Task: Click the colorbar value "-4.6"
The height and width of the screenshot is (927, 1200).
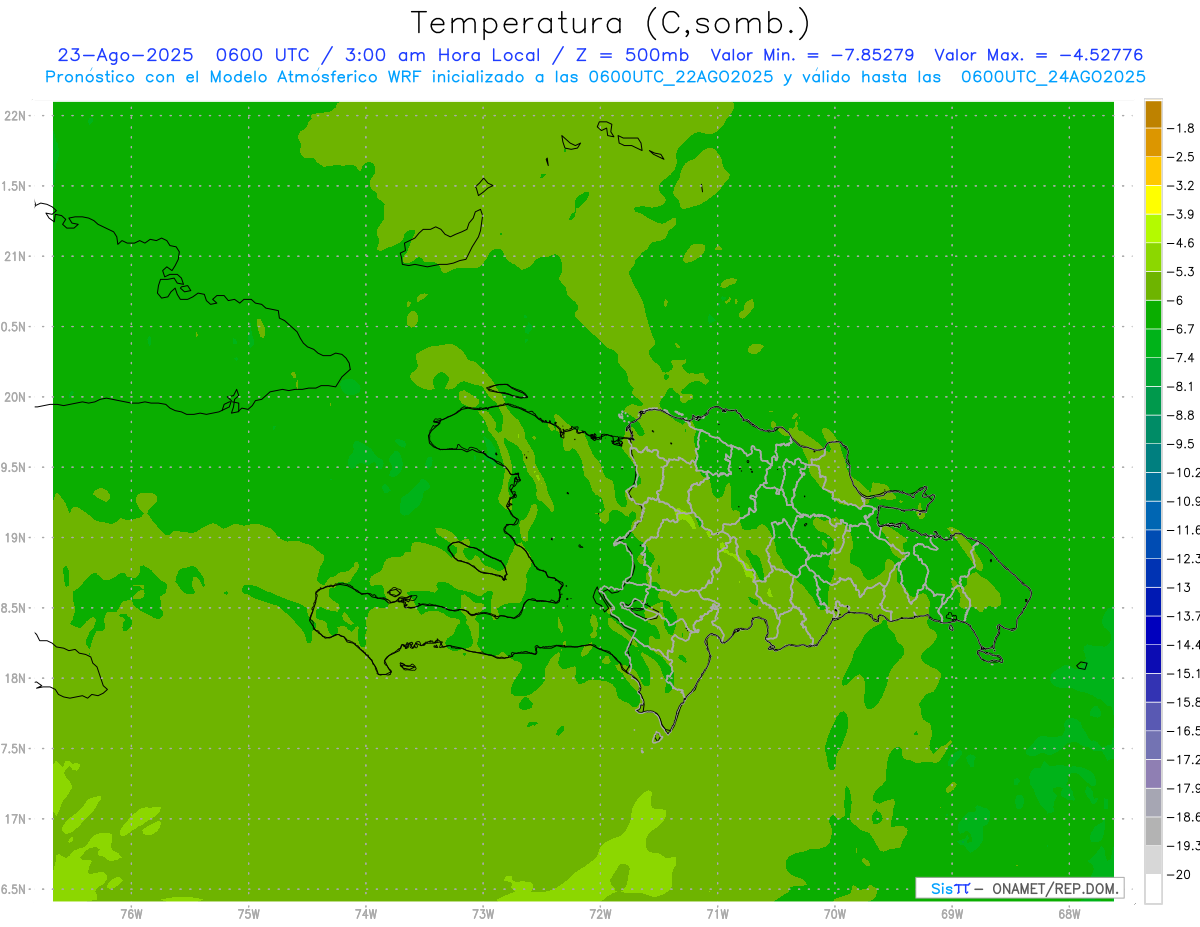Action: click(1183, 243)
